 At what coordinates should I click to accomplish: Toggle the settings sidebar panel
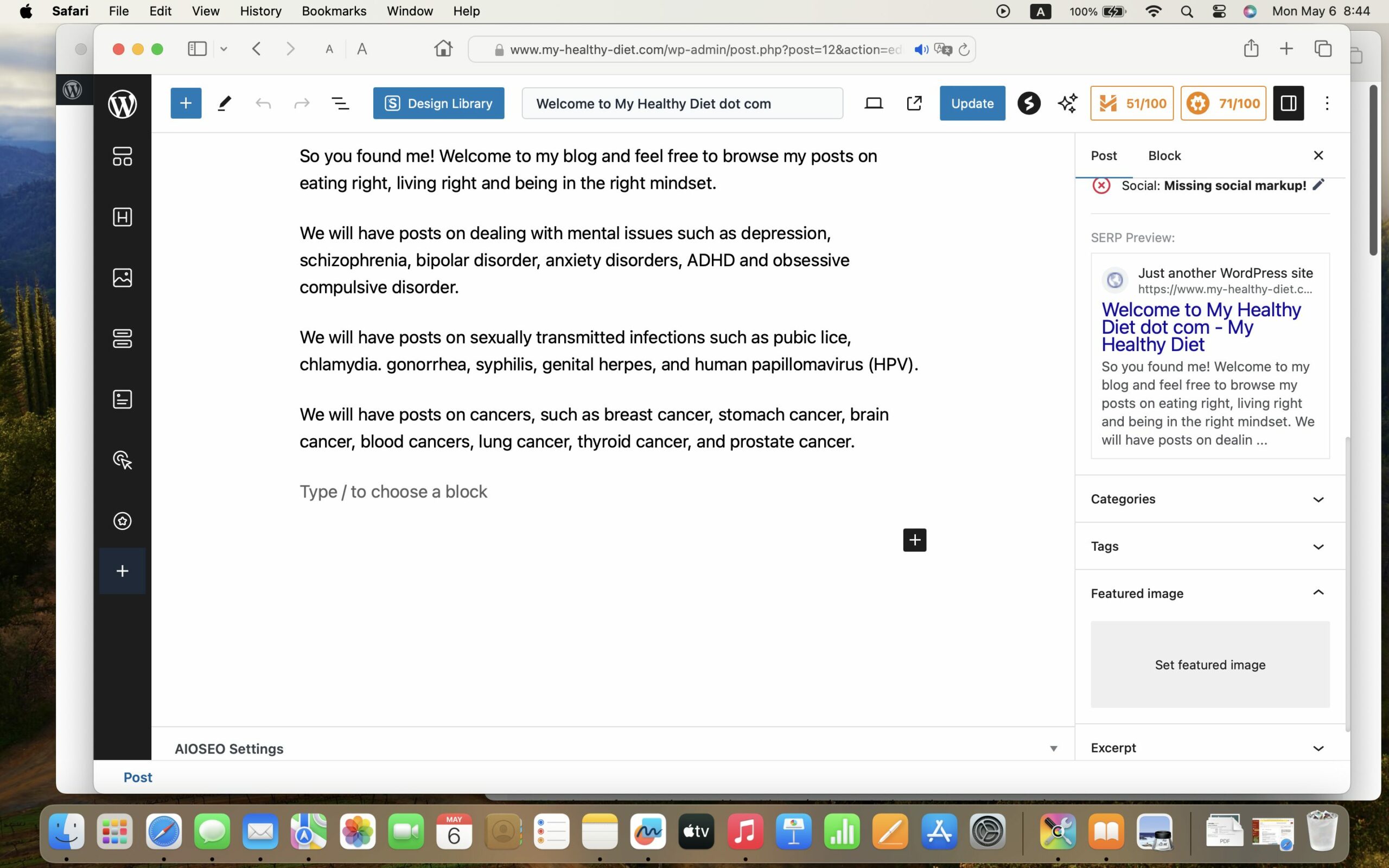click(x=1289, y=103)
